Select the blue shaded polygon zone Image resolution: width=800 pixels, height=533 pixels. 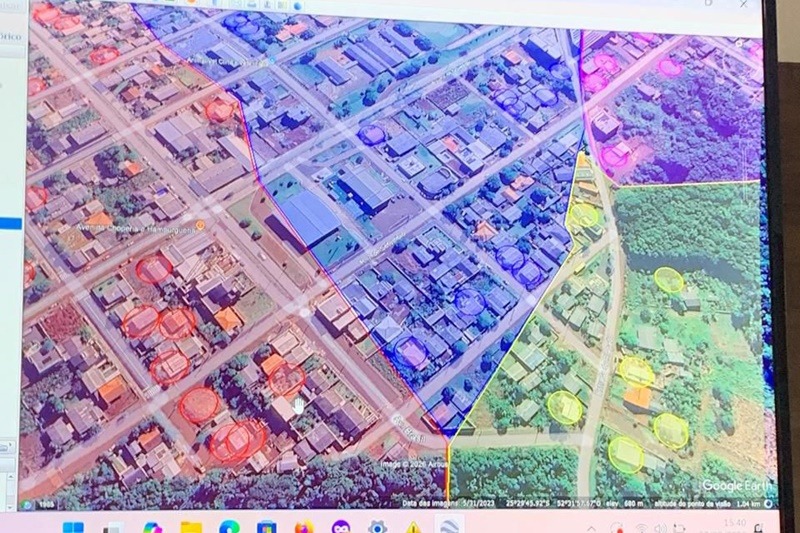[x=430, y=200]
